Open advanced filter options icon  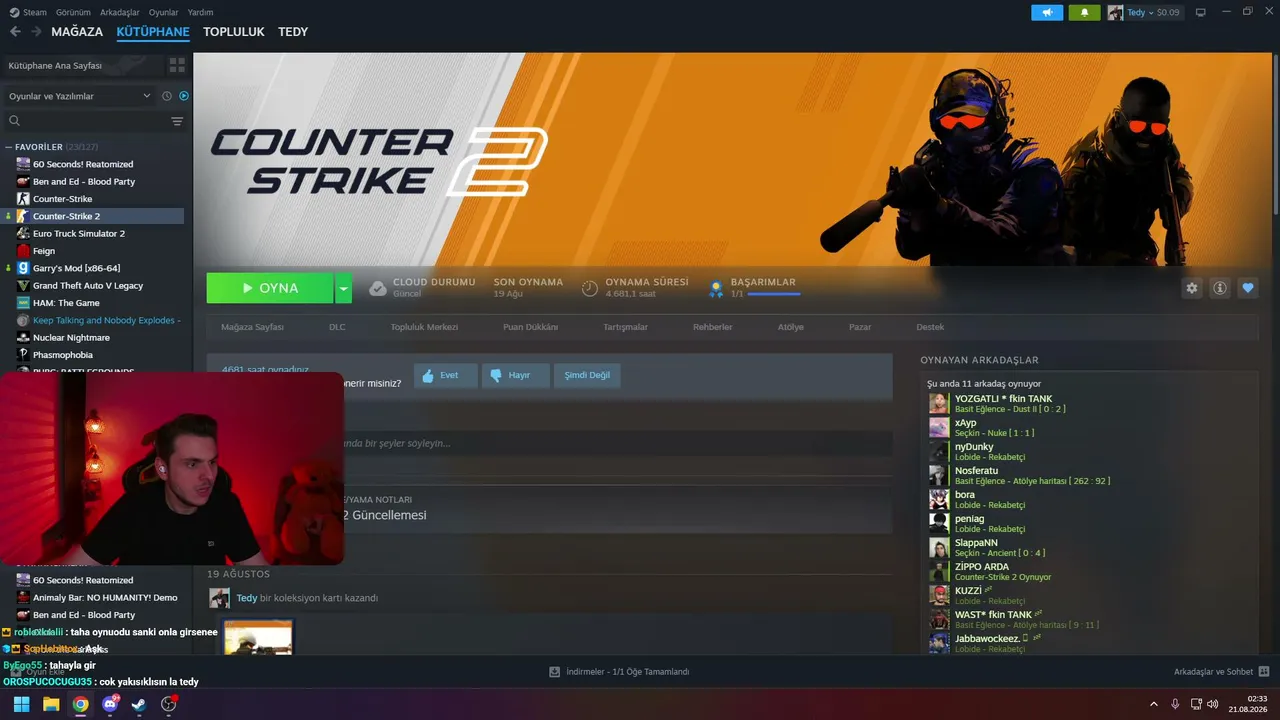177,121
